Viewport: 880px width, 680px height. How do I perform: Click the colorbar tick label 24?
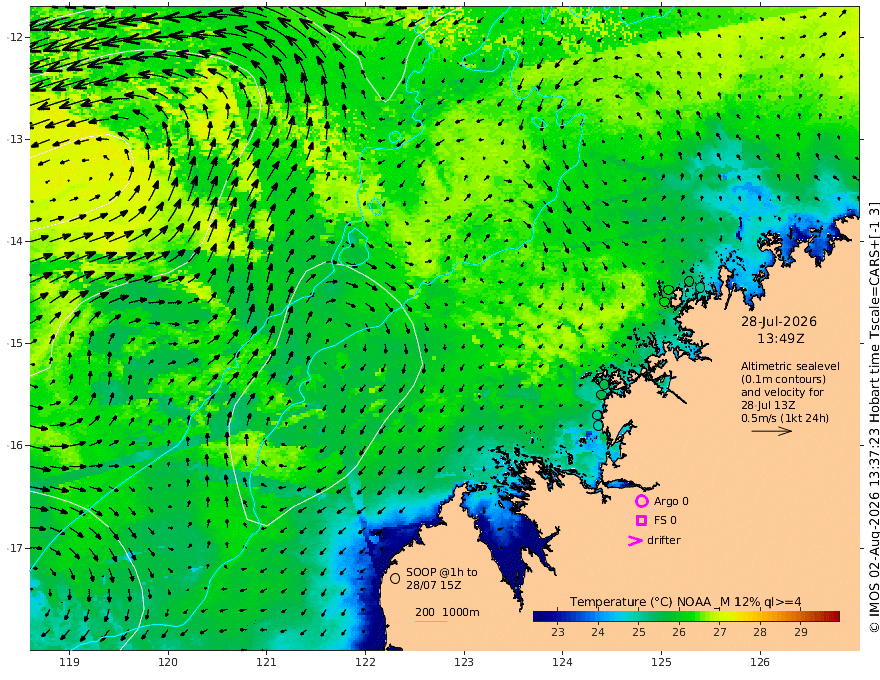pos(598,632)
